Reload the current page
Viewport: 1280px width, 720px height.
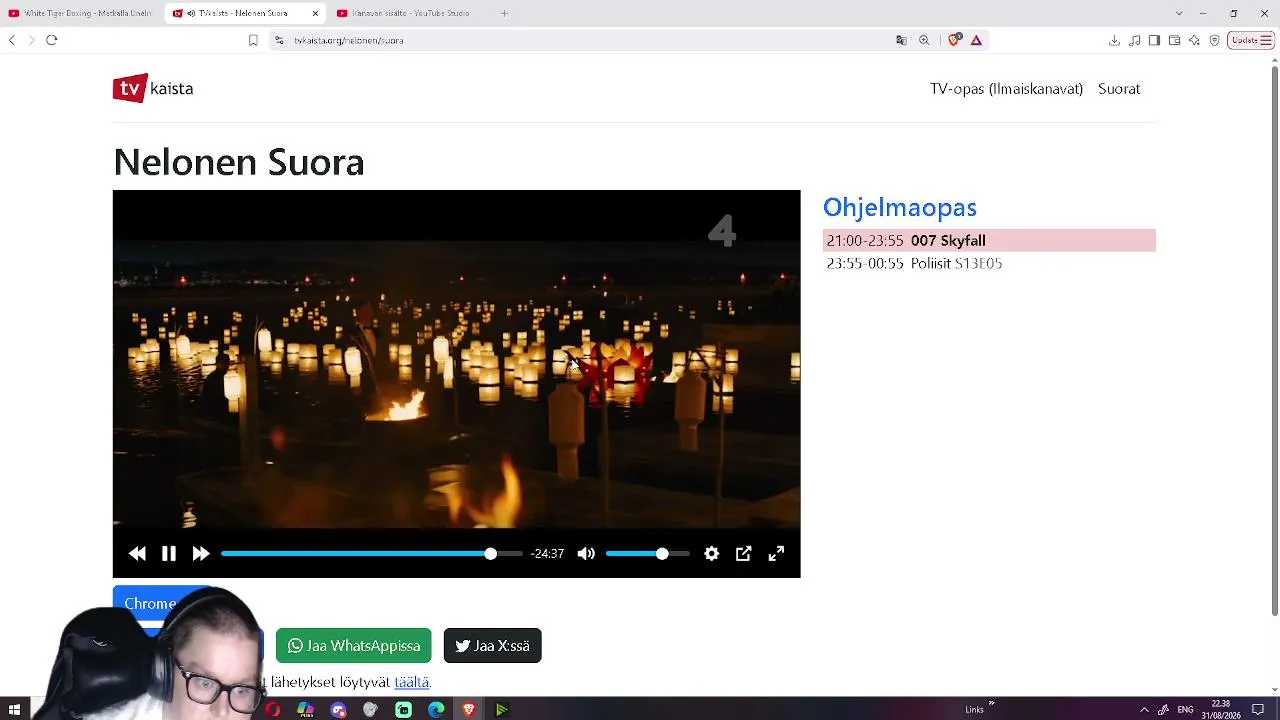(52, 40)
